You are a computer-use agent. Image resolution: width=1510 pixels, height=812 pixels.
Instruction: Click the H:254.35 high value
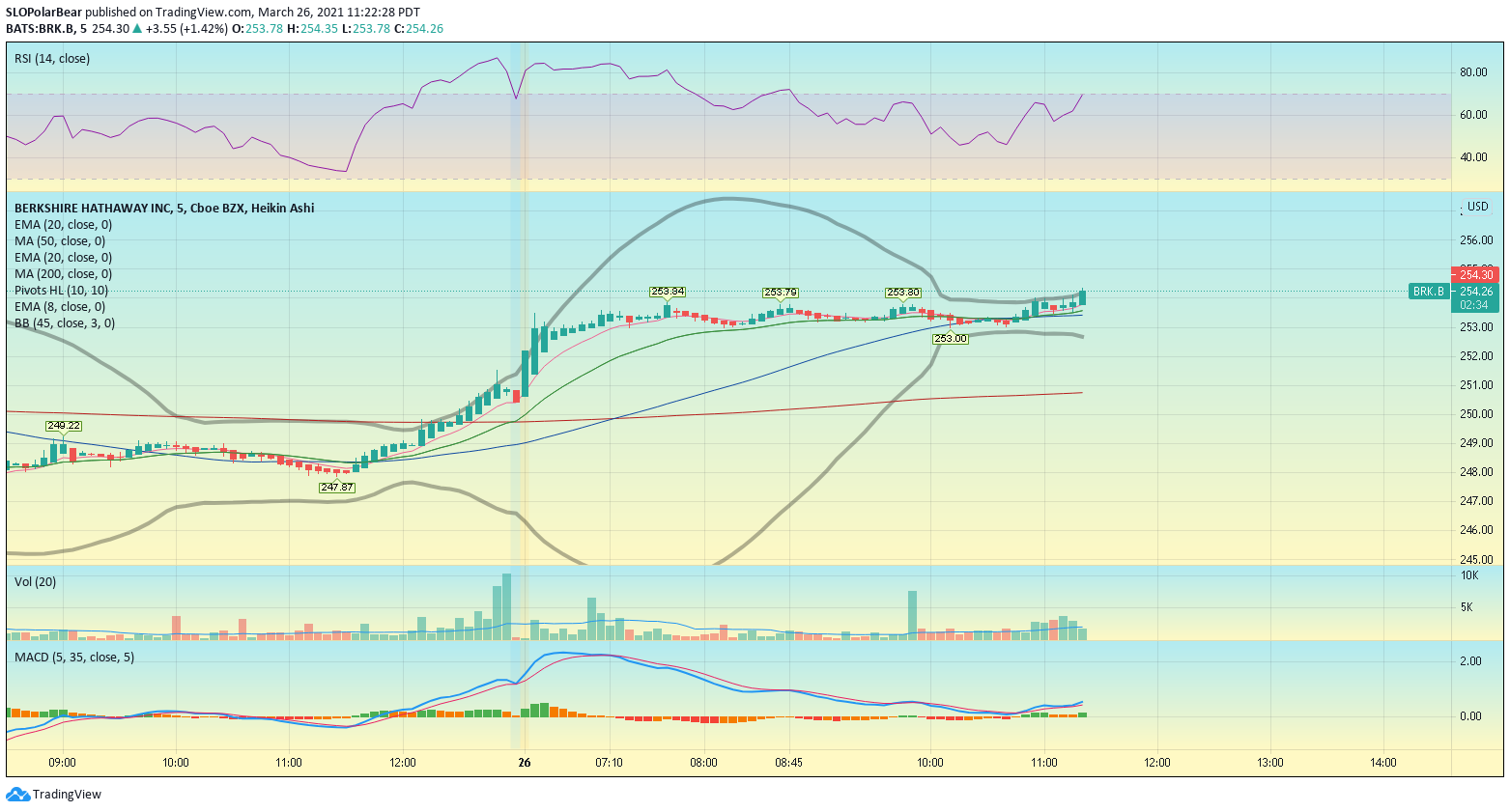(313, 28)
